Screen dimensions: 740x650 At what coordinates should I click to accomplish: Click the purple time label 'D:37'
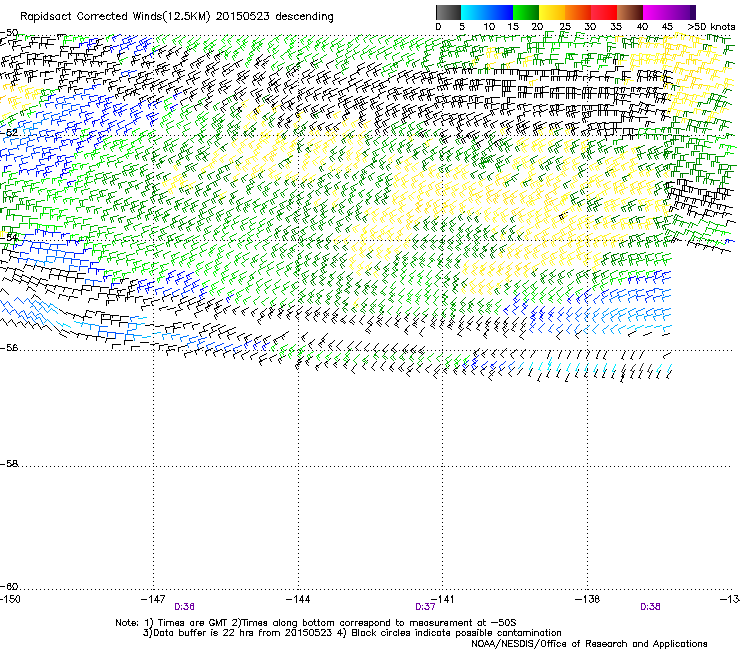(425, 607)
